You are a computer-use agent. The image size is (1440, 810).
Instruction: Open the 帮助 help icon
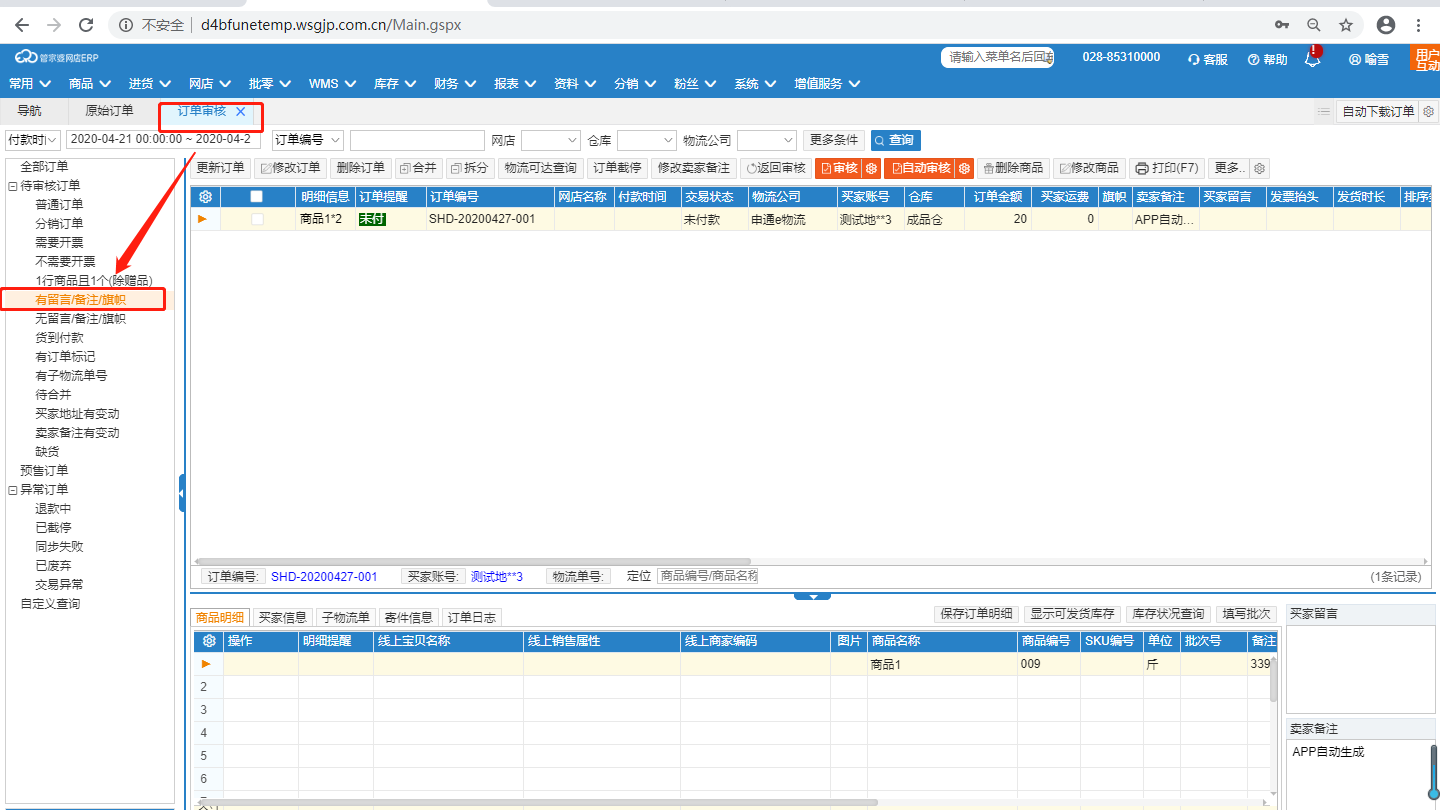(x=1253, y=60)
